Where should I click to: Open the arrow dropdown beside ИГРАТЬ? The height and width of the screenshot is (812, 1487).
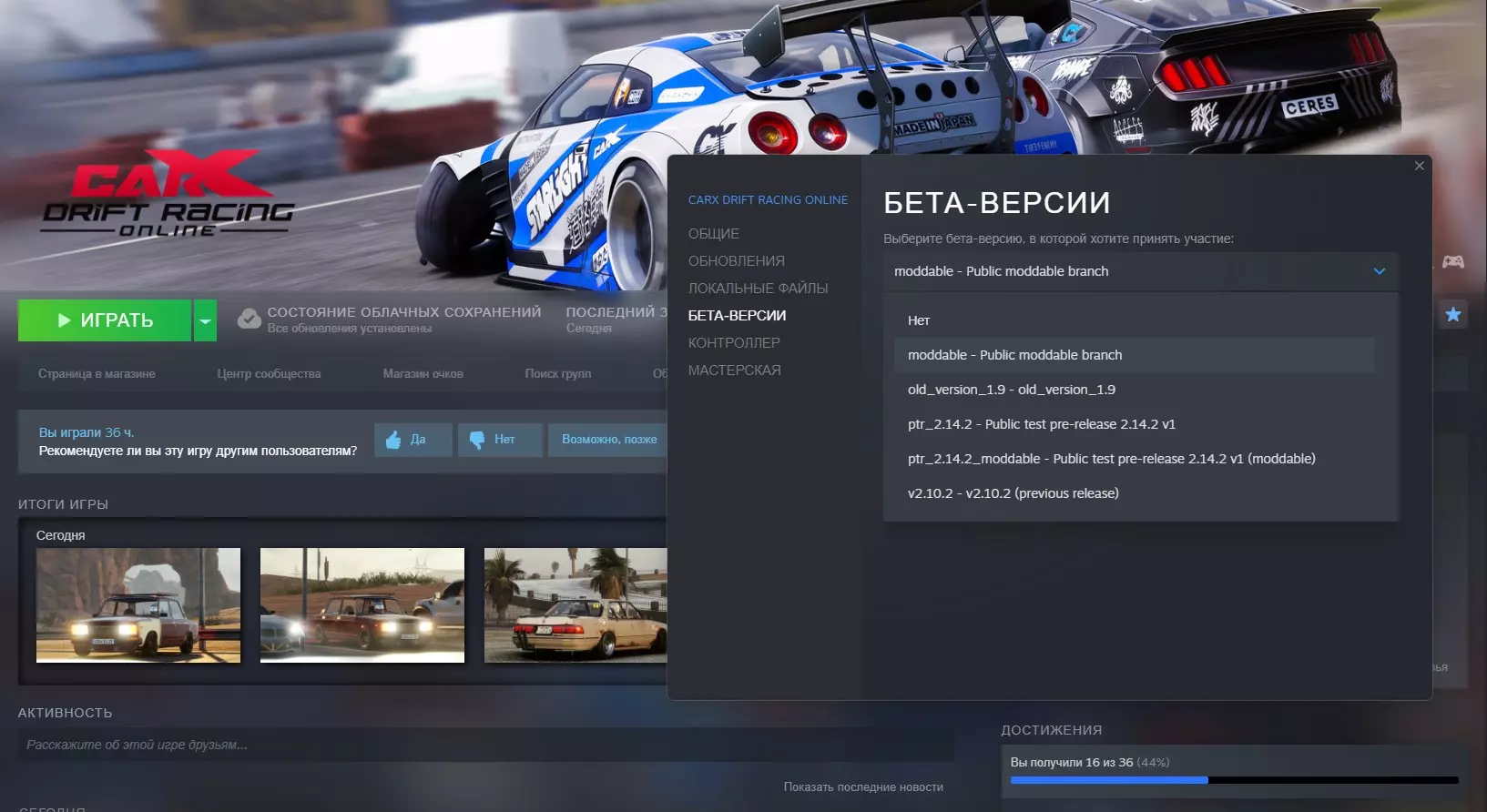coord(205,320)
